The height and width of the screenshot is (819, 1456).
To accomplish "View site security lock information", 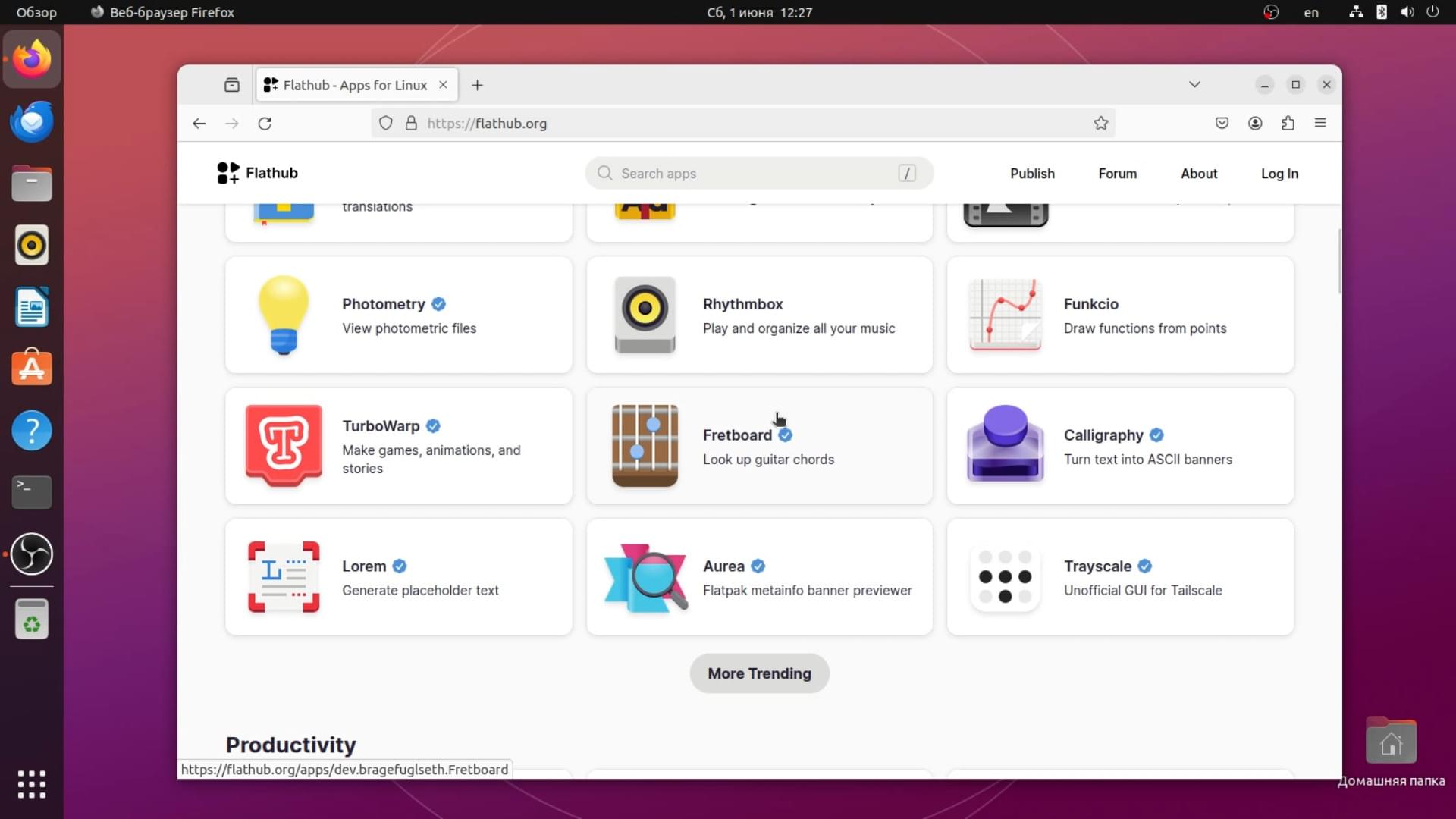I will 411,124.
